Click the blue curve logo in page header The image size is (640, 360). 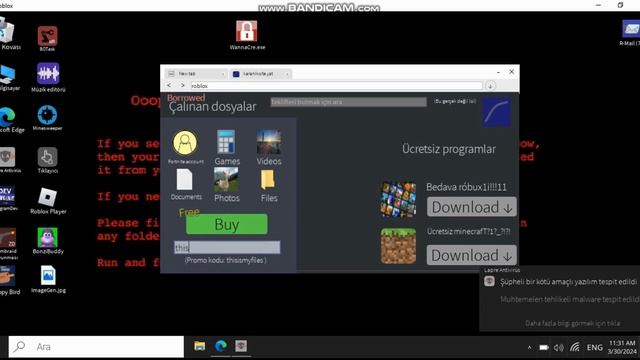(496, 112)
